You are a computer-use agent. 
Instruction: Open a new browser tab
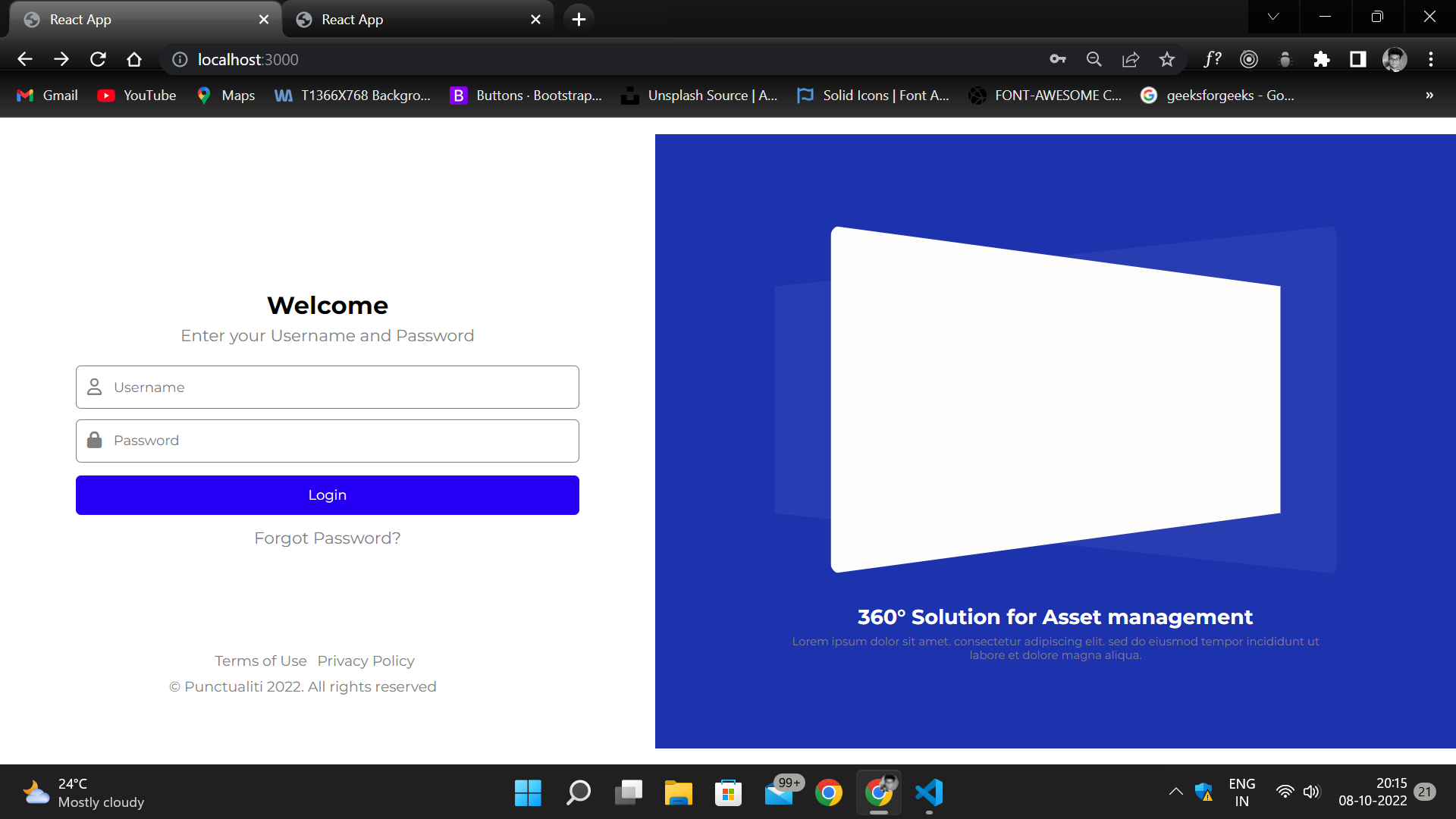tap(579, 20)
